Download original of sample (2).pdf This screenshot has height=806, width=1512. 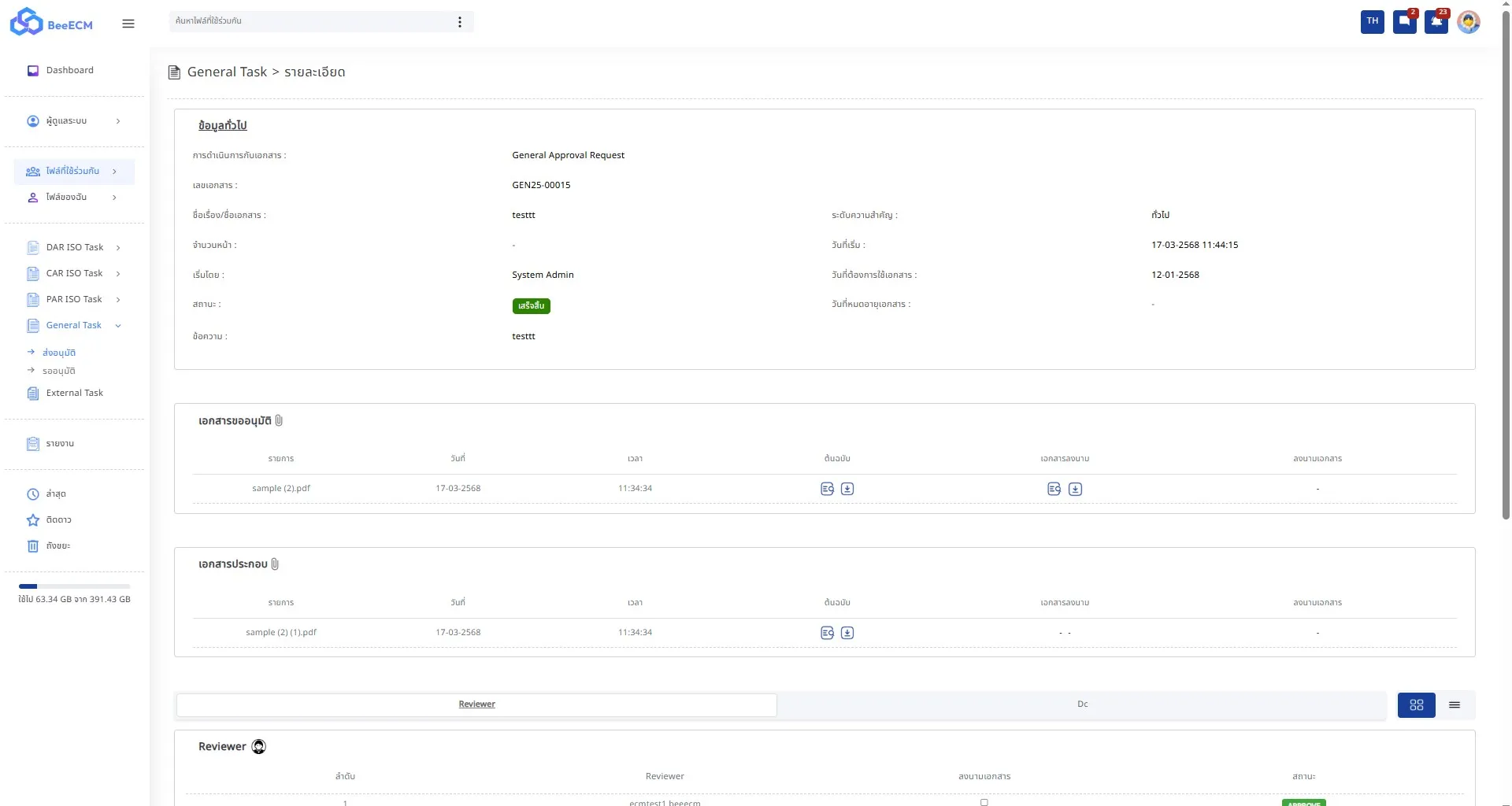coord(847,489)
